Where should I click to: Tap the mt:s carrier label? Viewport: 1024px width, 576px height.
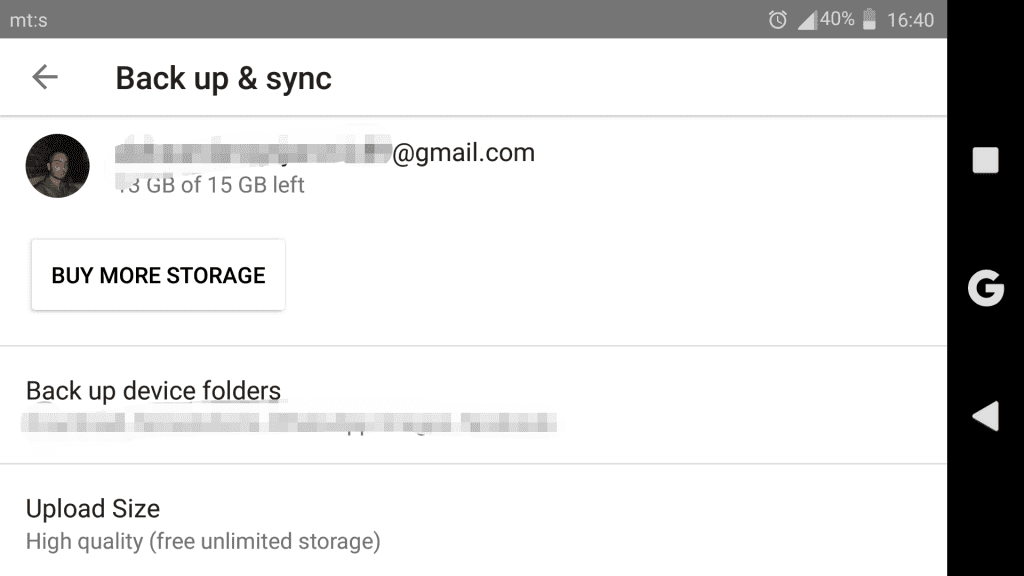point(28,20)
